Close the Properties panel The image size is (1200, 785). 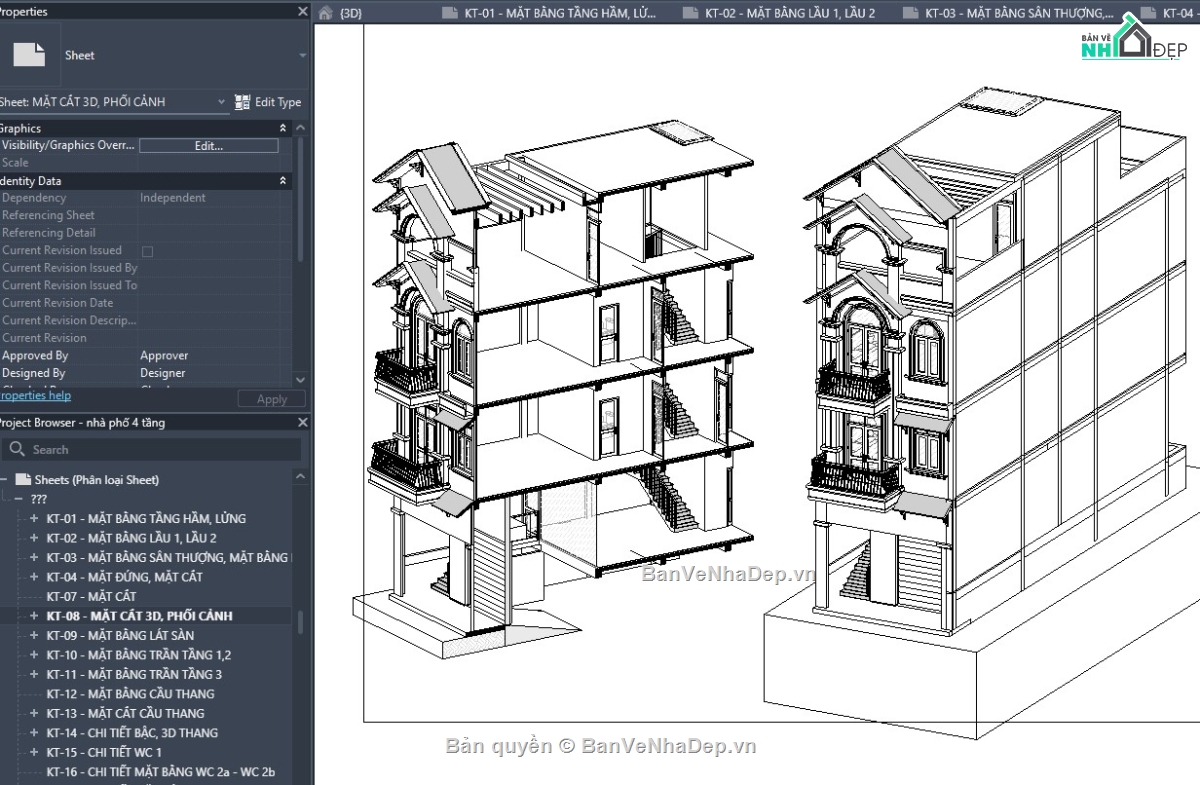point(303,12)
